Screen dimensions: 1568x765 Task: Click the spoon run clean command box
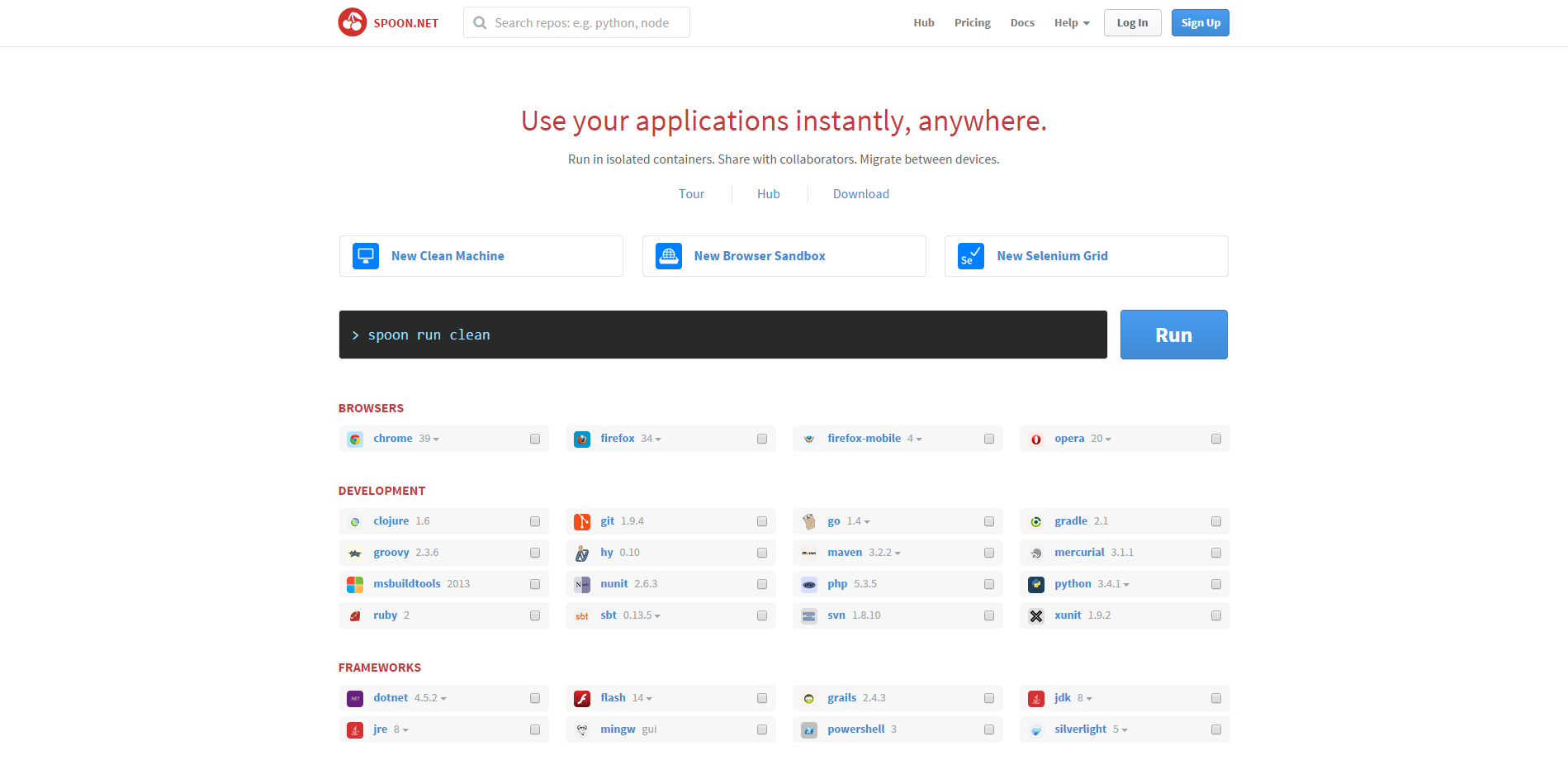723,335
